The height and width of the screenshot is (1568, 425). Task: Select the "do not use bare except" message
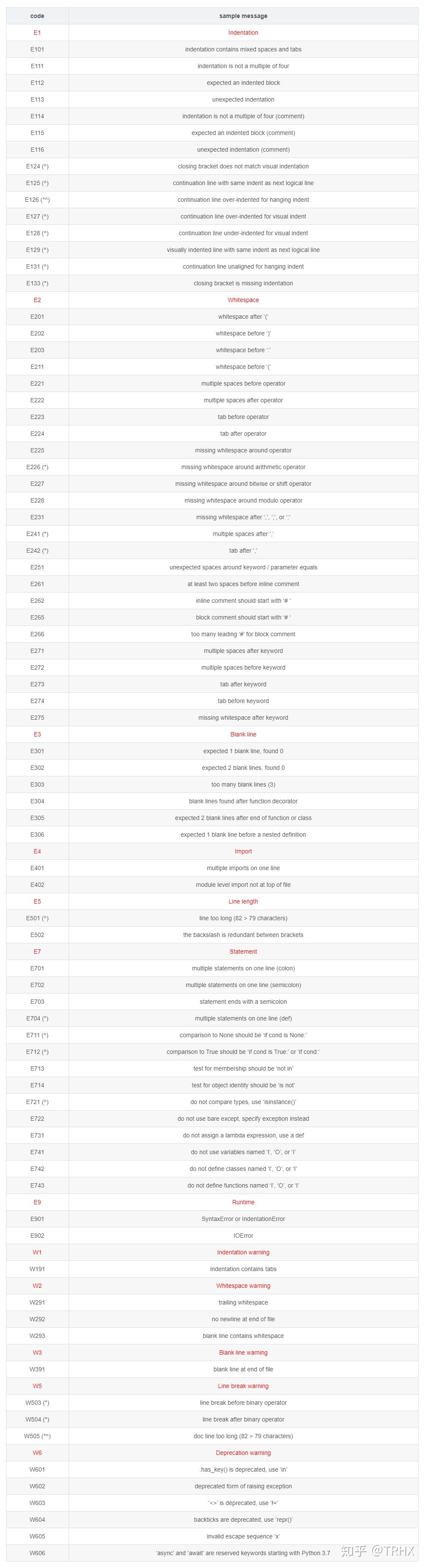coord(243,1119)
